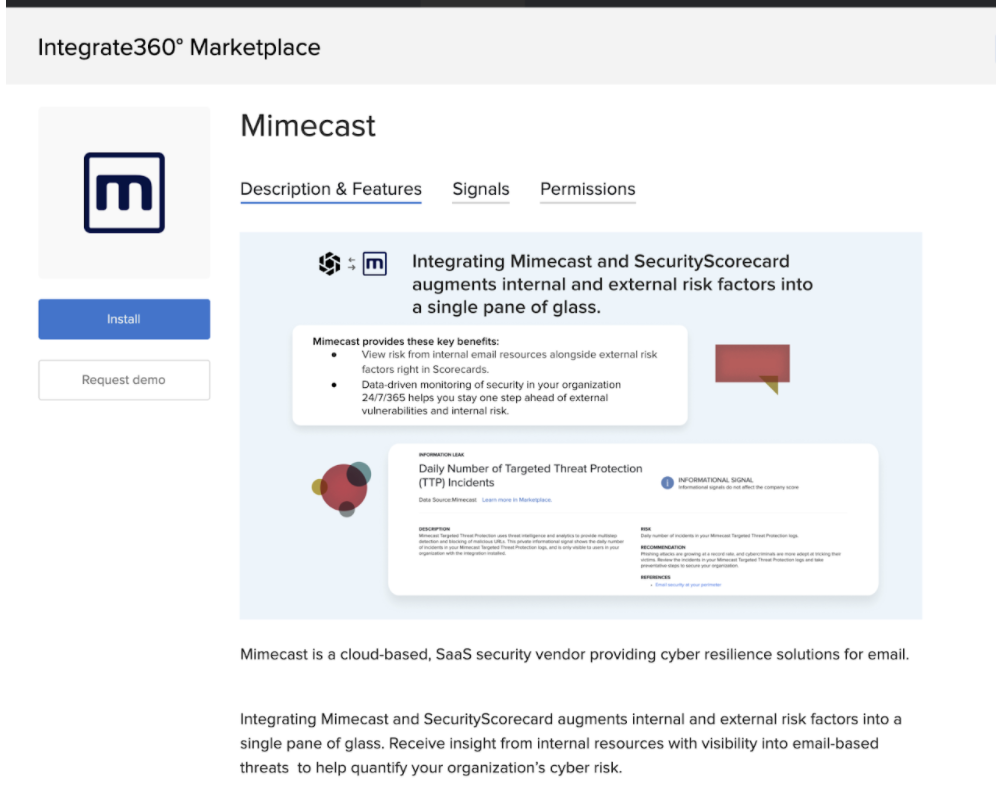Click the Targeted Threat Protection signal card thumbnail

click(x=633, y=519)
